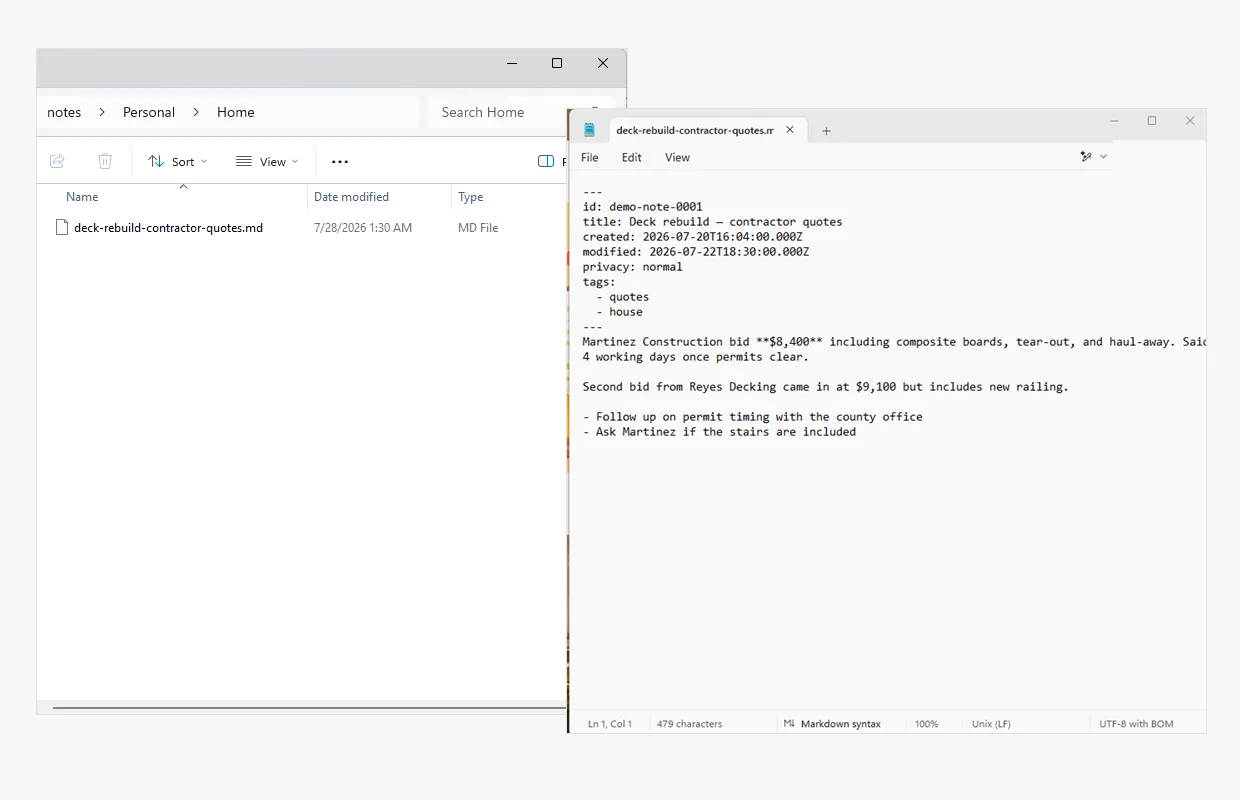Expand the chevron after notes breadcrumb
The height and width of the screenshot is (800, 1240).
point(102,112)
